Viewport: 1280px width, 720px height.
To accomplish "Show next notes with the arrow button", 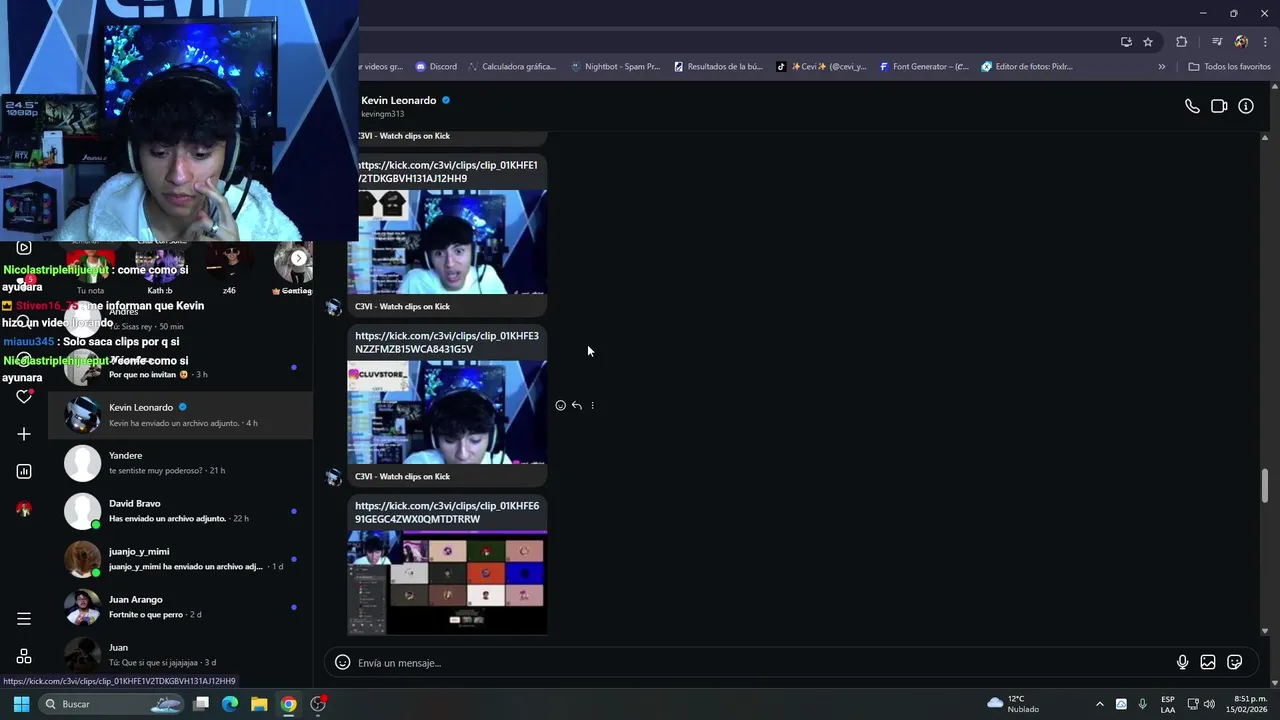I will [298, 258].
